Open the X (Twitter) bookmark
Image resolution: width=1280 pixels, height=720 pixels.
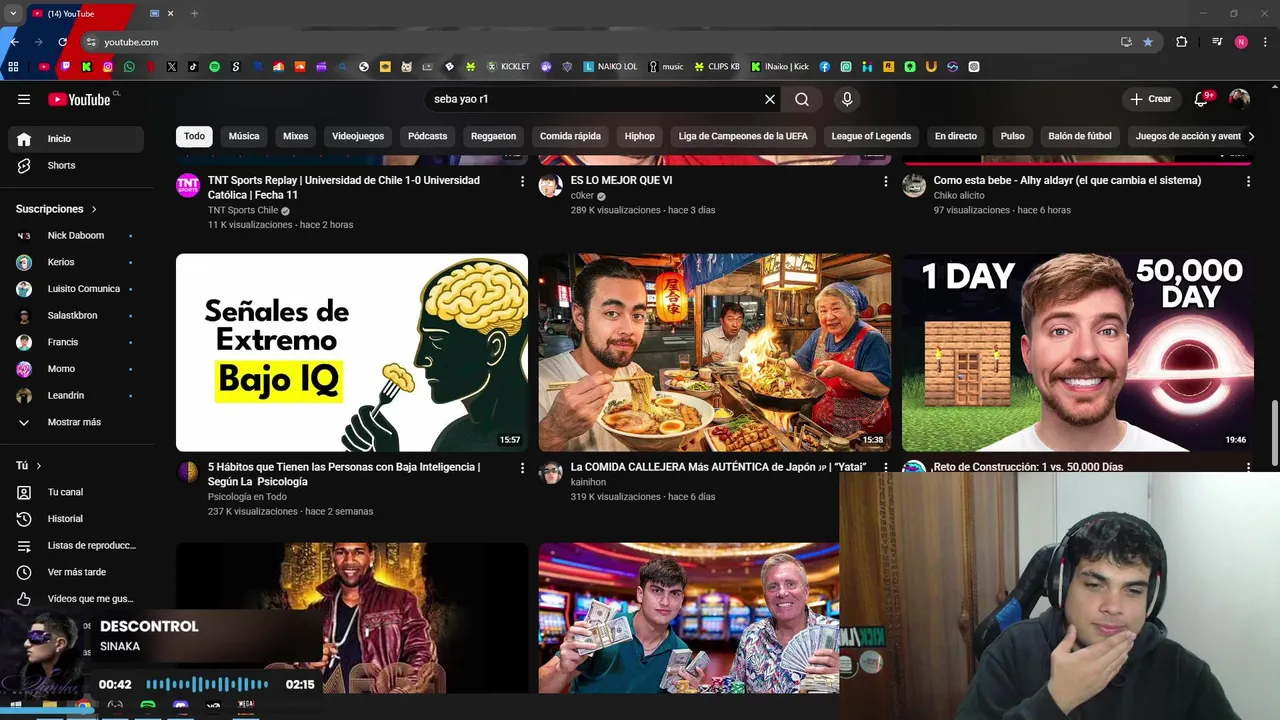point(172,67)
